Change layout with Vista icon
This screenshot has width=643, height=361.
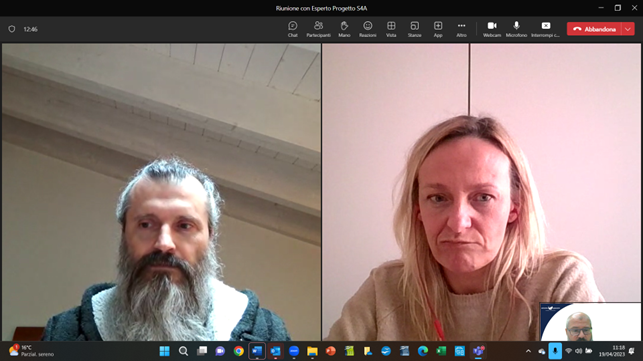(391, 29)
